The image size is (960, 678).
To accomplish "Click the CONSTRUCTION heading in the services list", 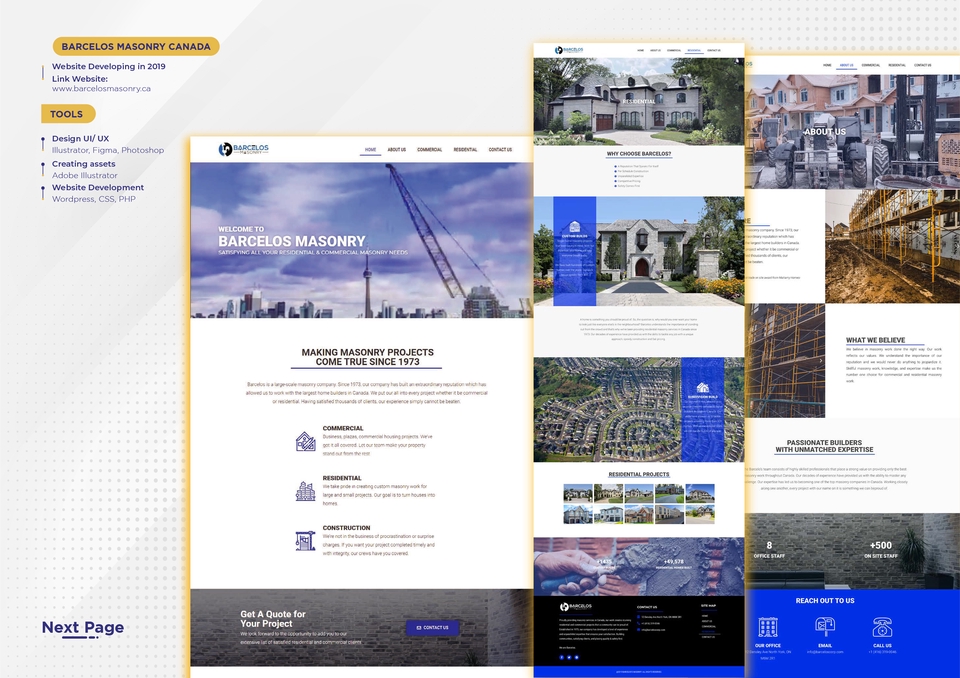I will click(x=346, y=528).
